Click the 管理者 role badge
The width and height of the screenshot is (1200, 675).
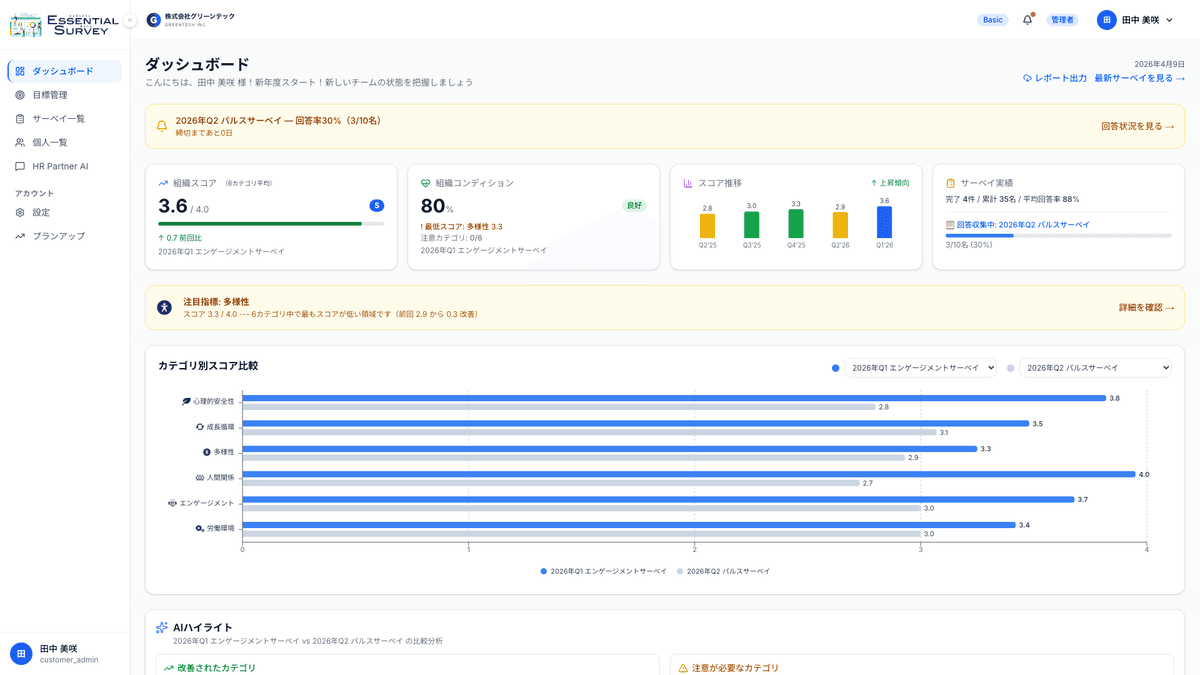point(1062,20)
